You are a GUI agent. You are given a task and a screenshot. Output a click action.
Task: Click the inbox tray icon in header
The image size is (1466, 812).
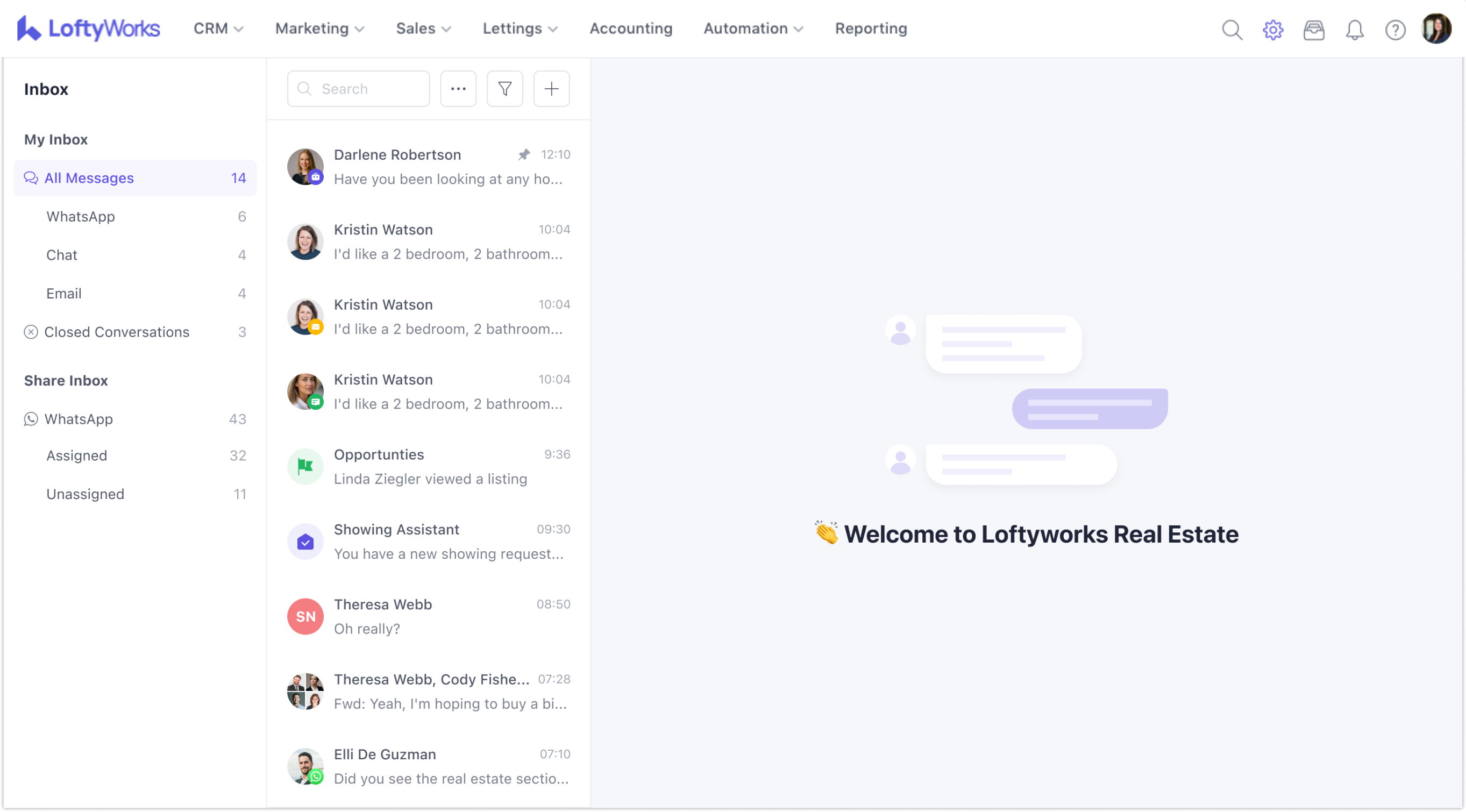coord(1313,29)
